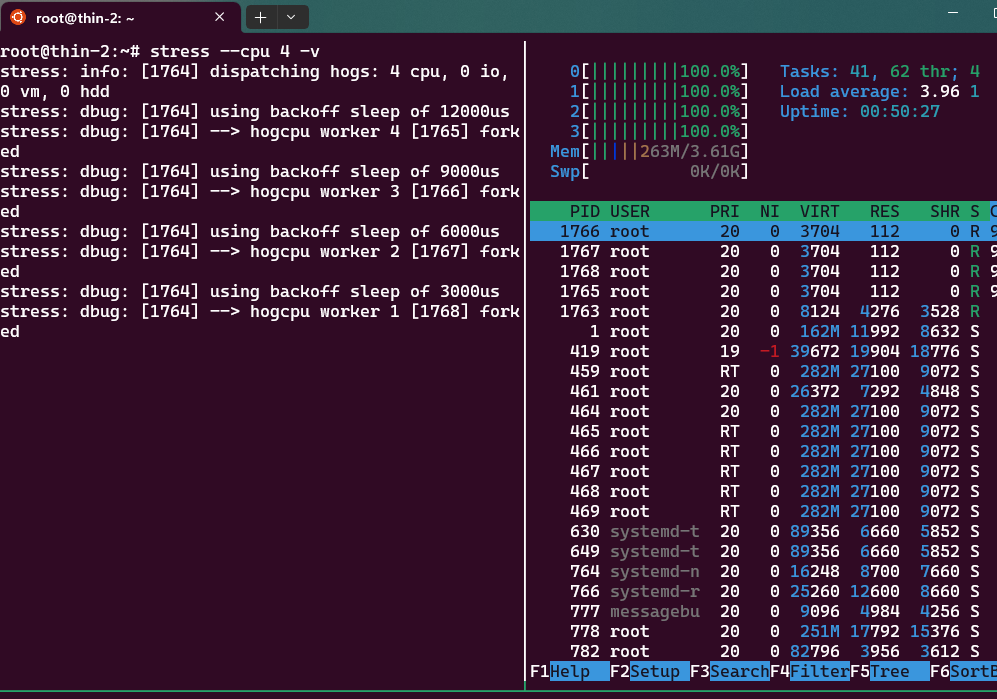Select process row PID 466
The height and width of the screenshot is (699, 997).
[763, 452]
